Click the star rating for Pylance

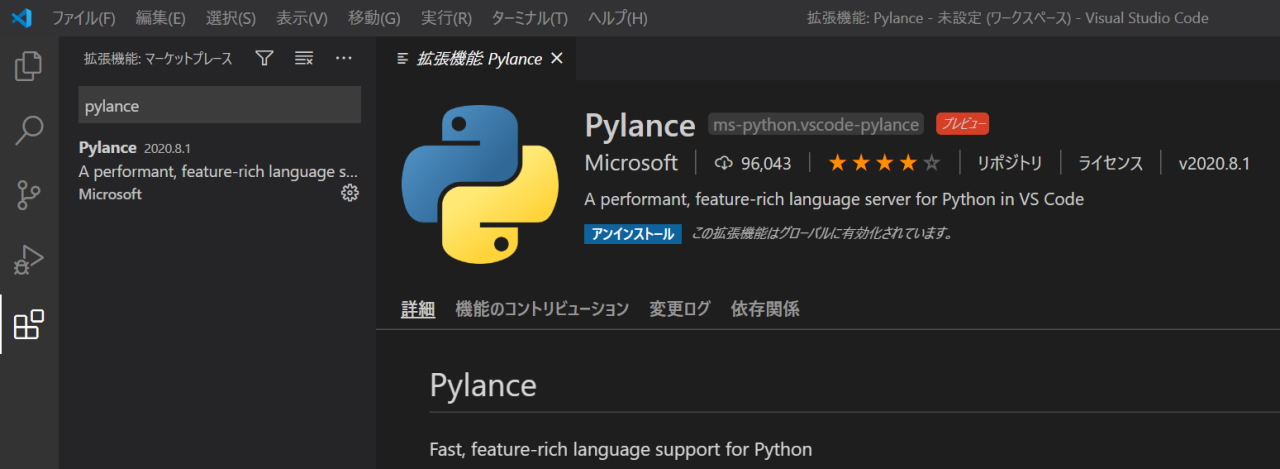click(883, 163)
